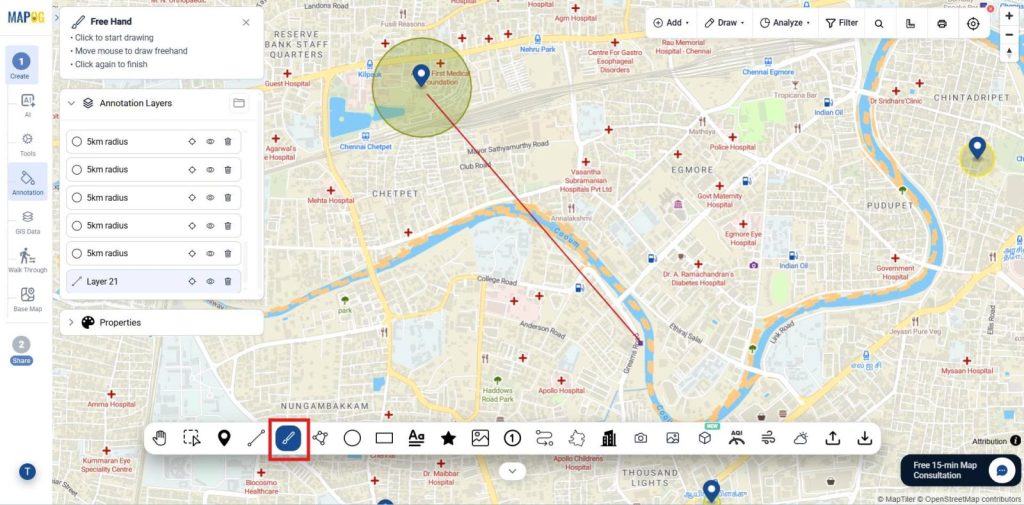Screen dimensions: 1024x505
Task: Close the Free Hand instructions box
Action: pos(246,22)
